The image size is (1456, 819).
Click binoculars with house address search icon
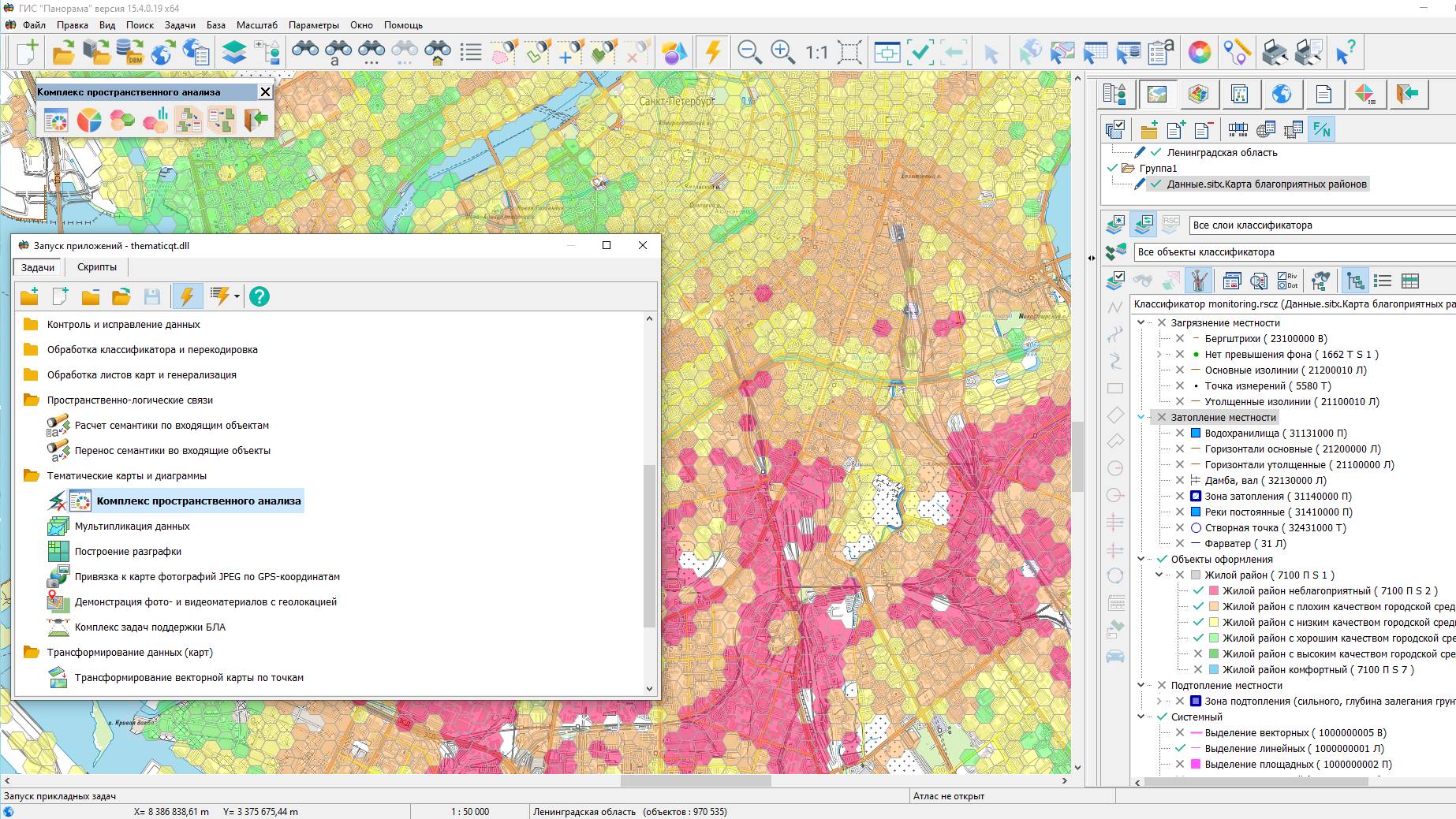coord(437,53)
